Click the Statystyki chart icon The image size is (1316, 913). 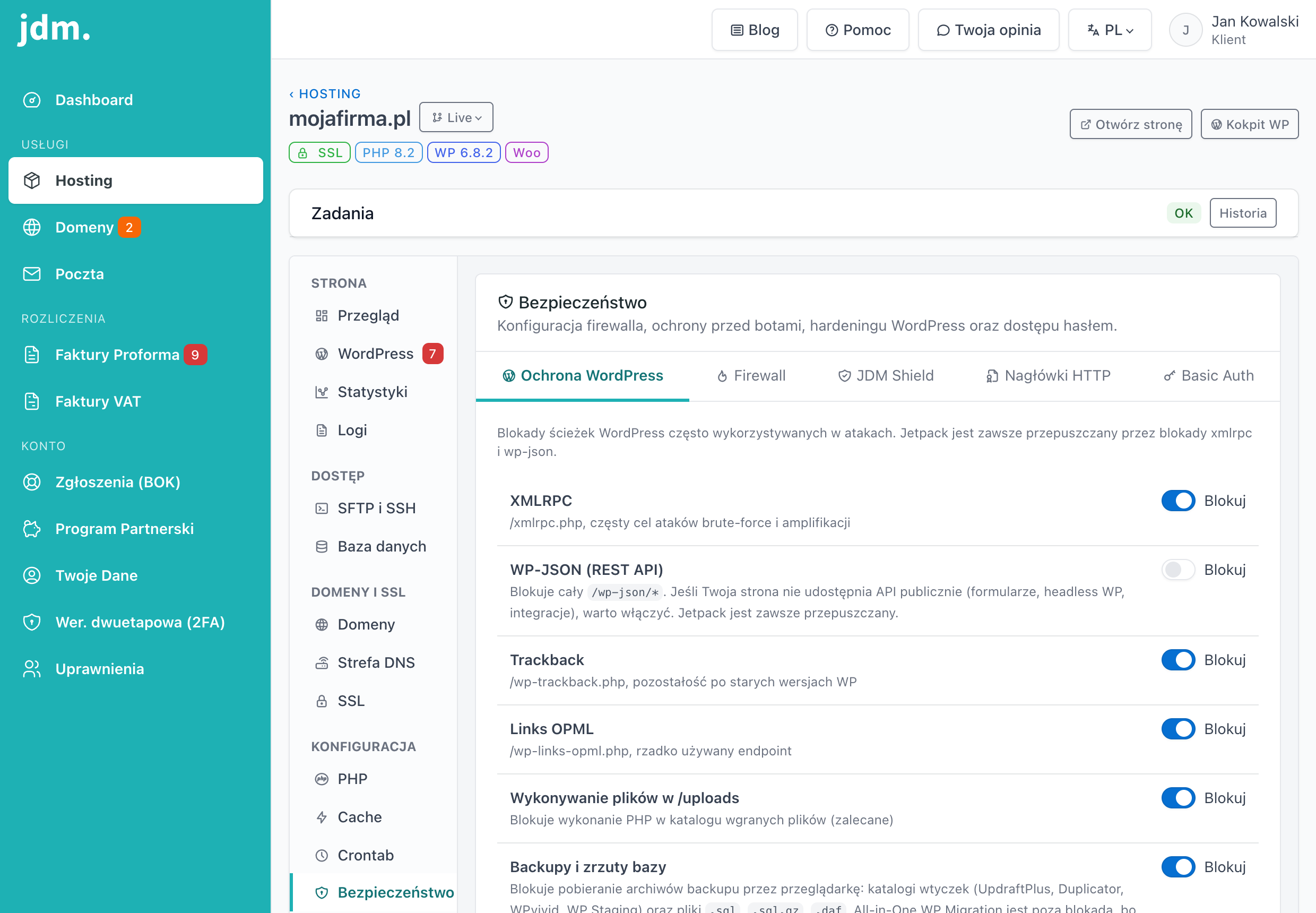tap(322, 392)
